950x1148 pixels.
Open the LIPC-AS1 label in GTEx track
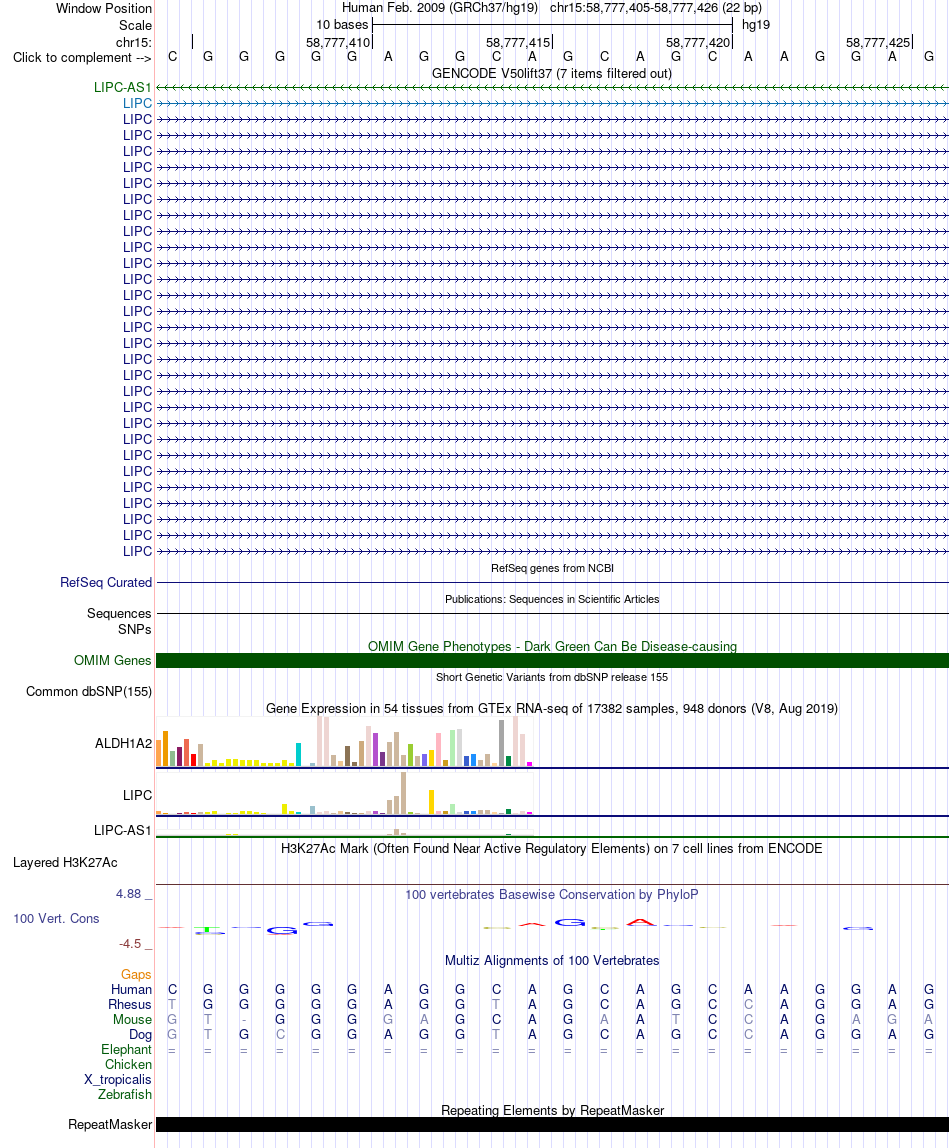123,831
